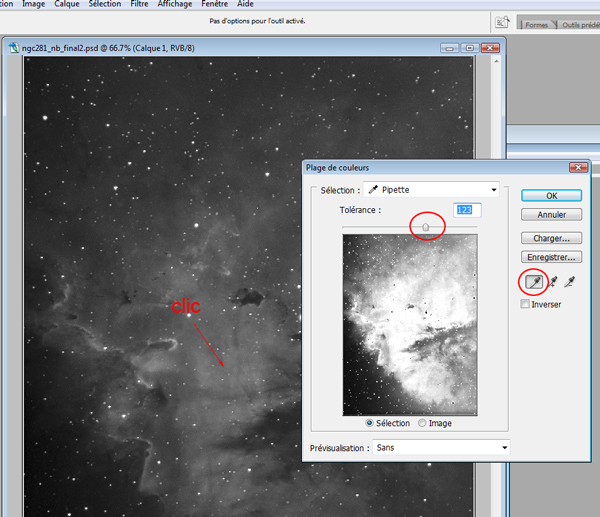Confirm with the OK button

click(x=551, y=196)
